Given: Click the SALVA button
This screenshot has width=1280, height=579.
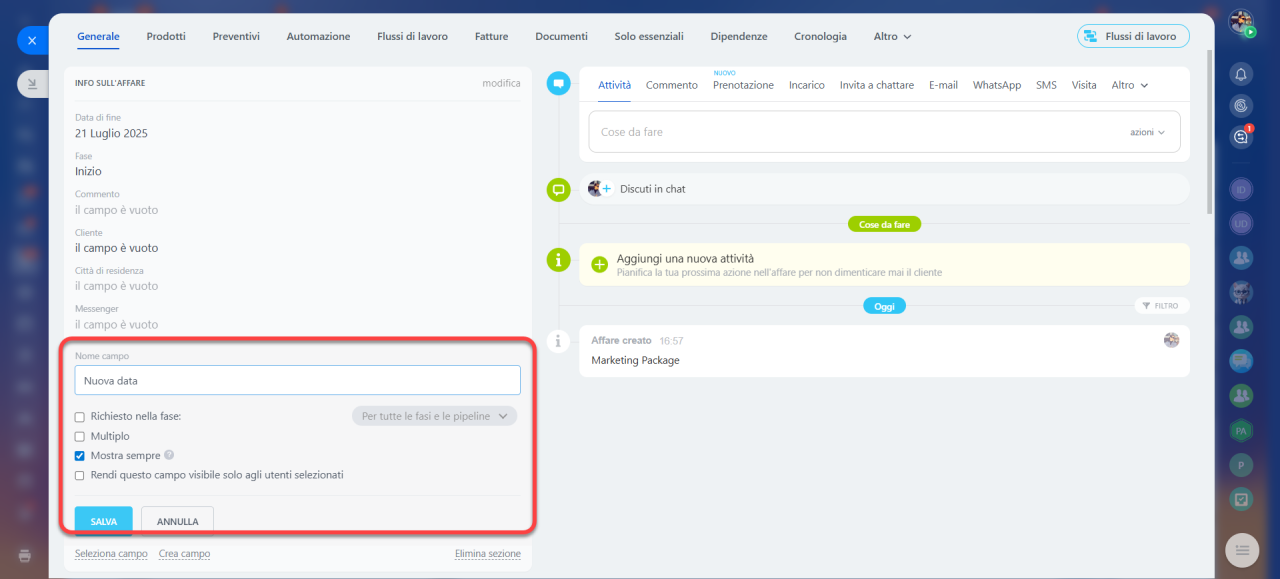Looking at the screenshot, I should coord(103,521).
